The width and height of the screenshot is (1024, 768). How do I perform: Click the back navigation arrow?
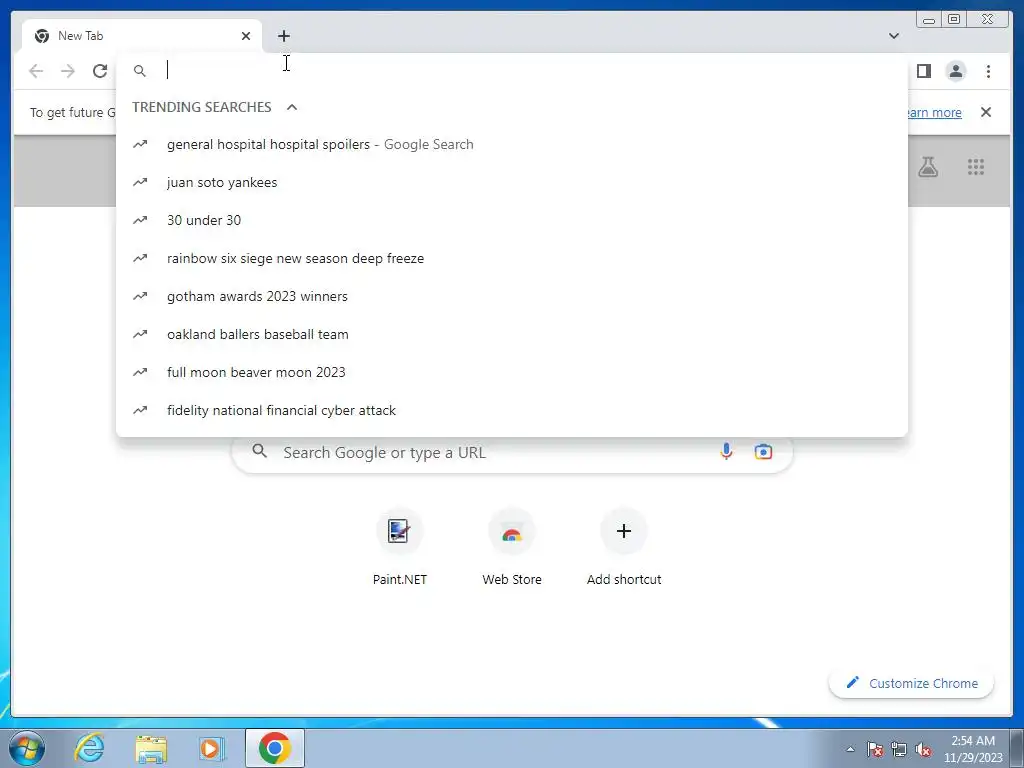pyautogui.click(x=36, y=71)
